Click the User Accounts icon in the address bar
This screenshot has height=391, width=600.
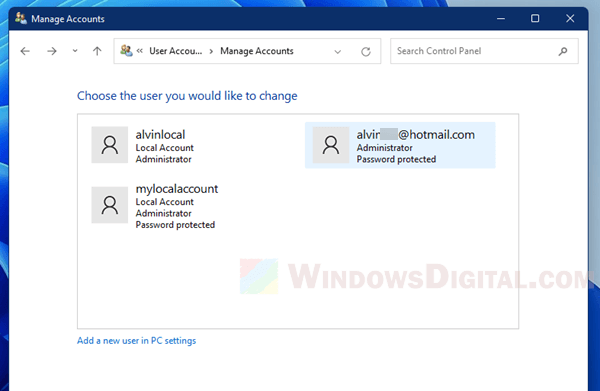126,51
